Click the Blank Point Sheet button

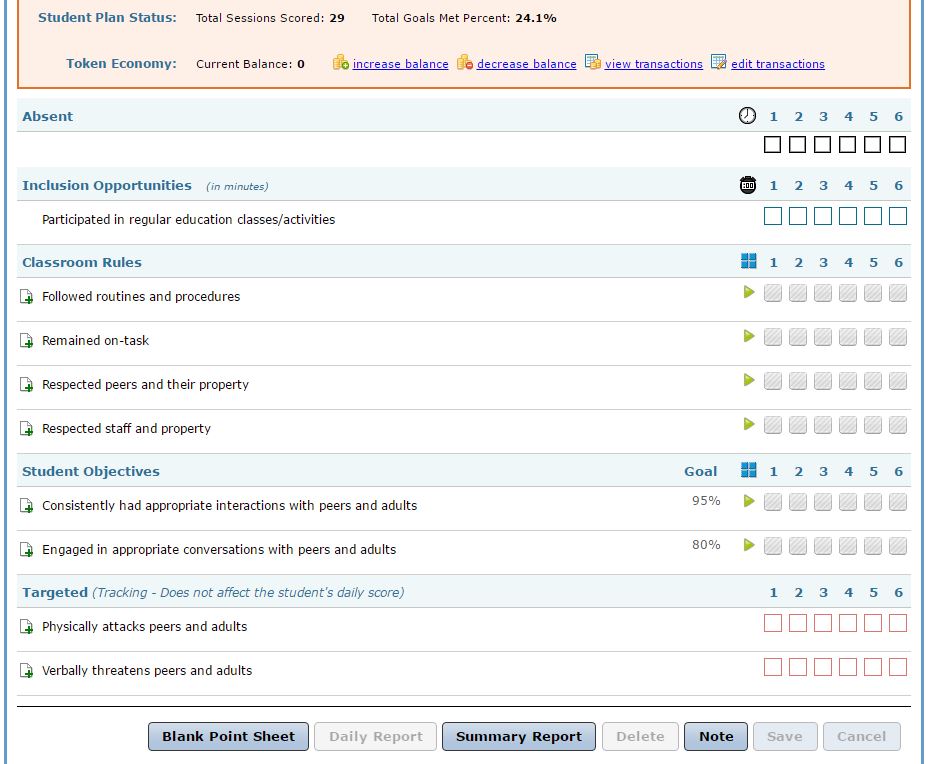pos(227,736)
